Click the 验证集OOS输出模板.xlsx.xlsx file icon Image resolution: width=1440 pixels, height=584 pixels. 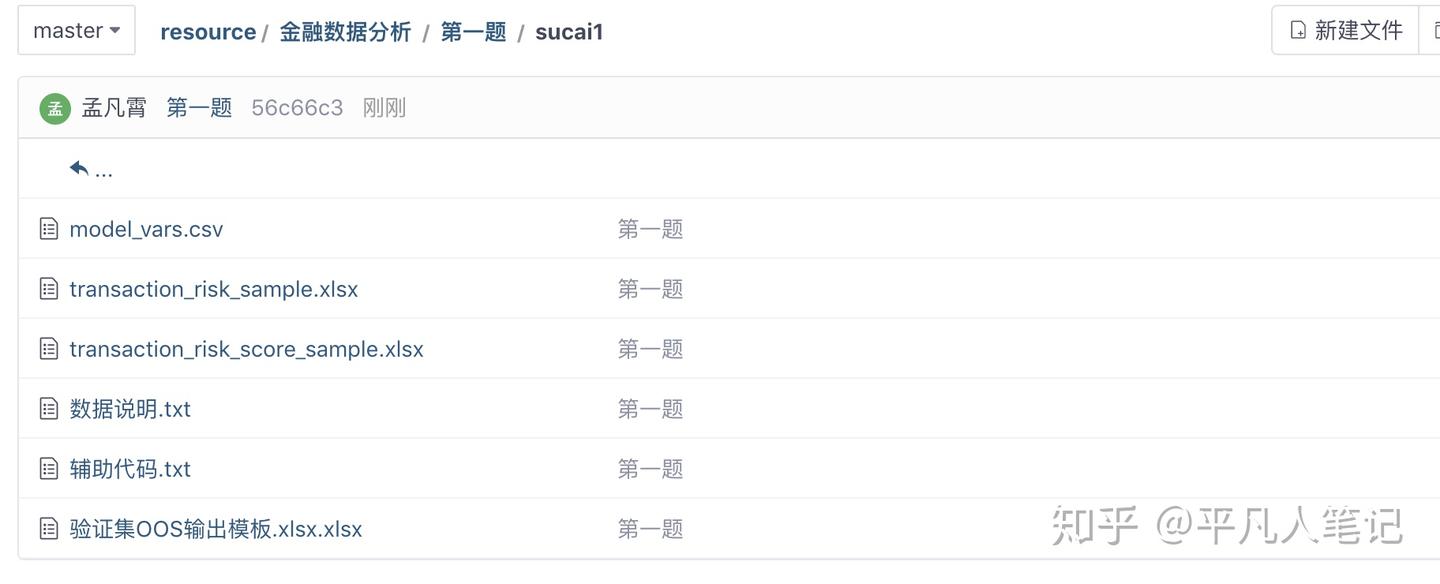pyautogui.click(x=48, y=529)
